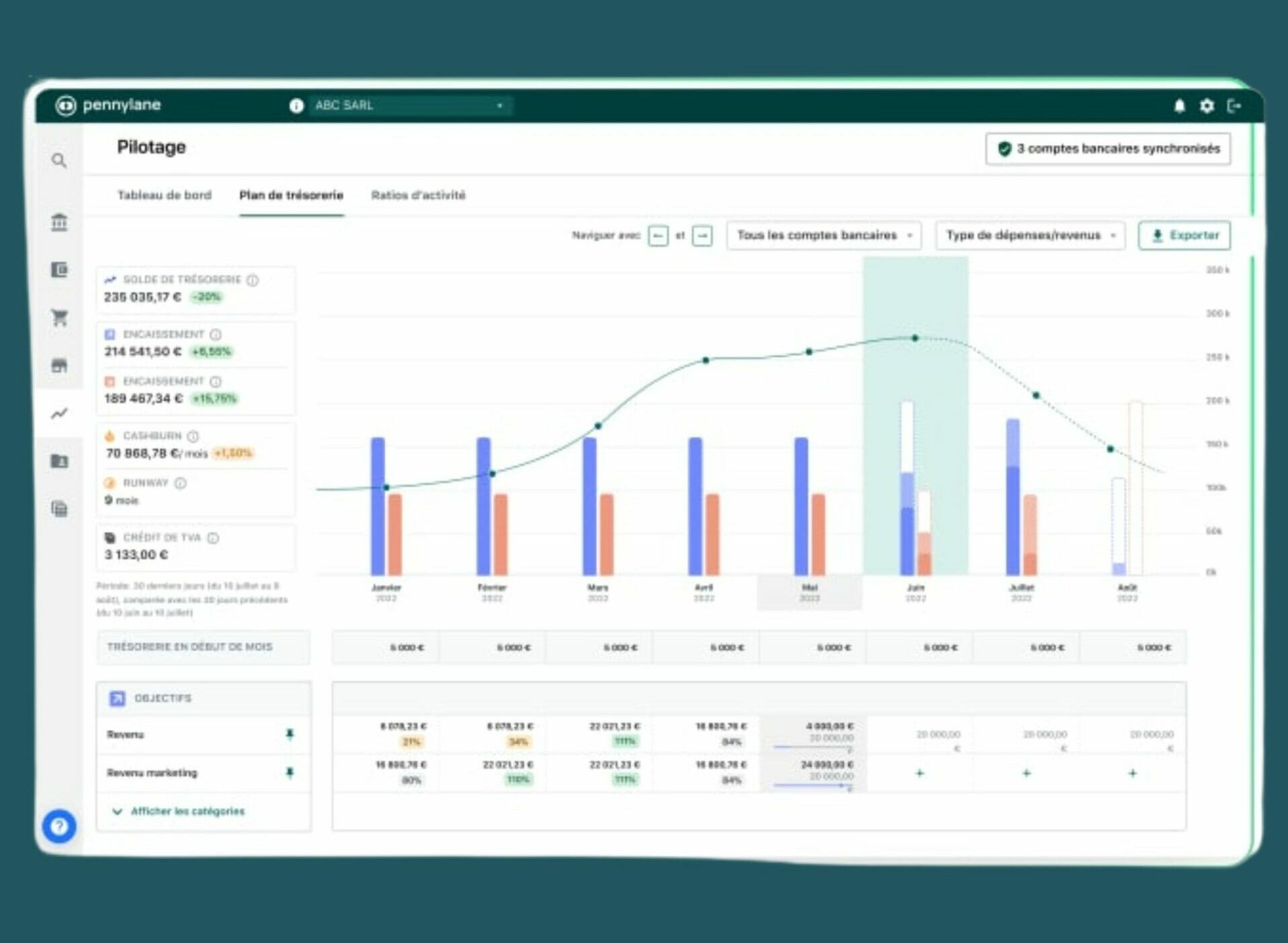Open the storefront sidebar icon

(x=59, y=365)
